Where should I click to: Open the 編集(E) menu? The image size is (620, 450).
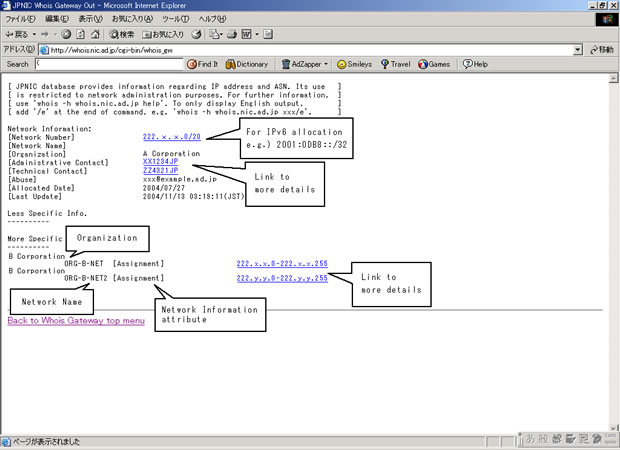pyautogui.click(x=57, y=19)
